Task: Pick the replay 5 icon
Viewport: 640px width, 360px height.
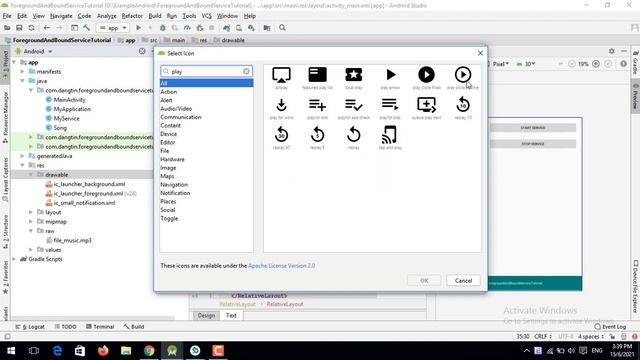Action: 318,135
